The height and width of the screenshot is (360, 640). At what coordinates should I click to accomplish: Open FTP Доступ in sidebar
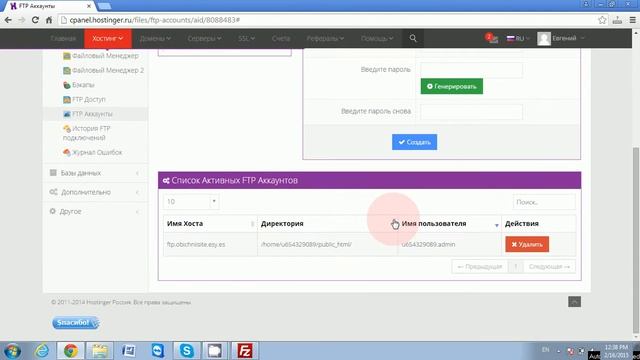[84, 99]
